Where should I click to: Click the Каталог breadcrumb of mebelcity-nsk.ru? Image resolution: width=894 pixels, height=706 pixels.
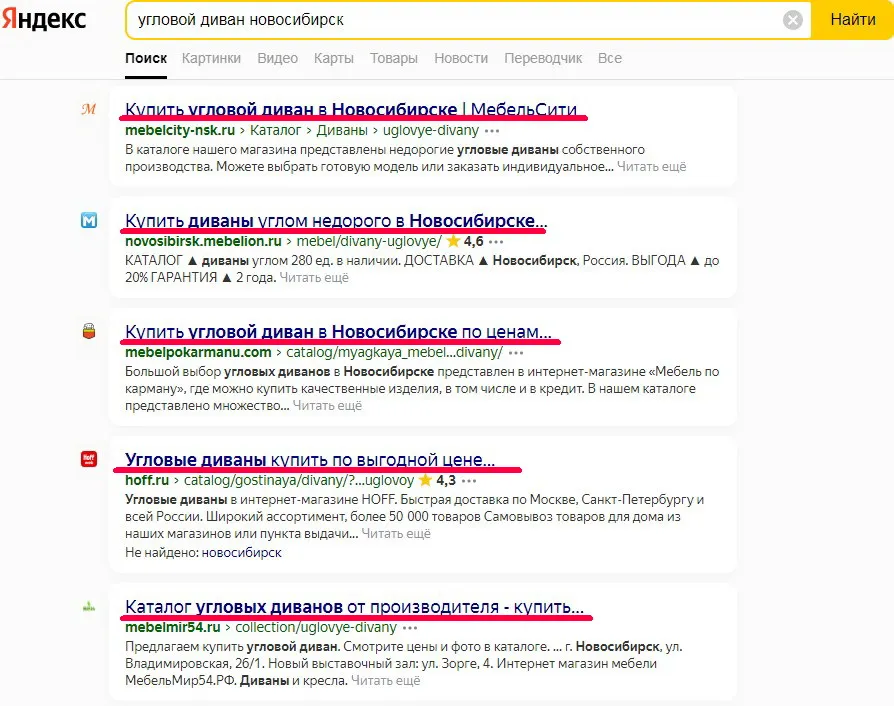(275, 130)
